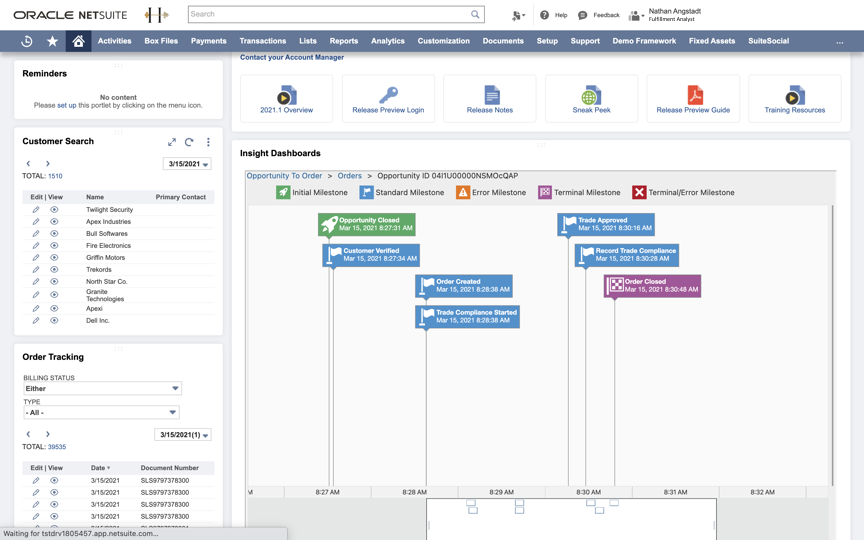
Task: Open the Feedback speech bubble icon
Action: tap(582, 15)
